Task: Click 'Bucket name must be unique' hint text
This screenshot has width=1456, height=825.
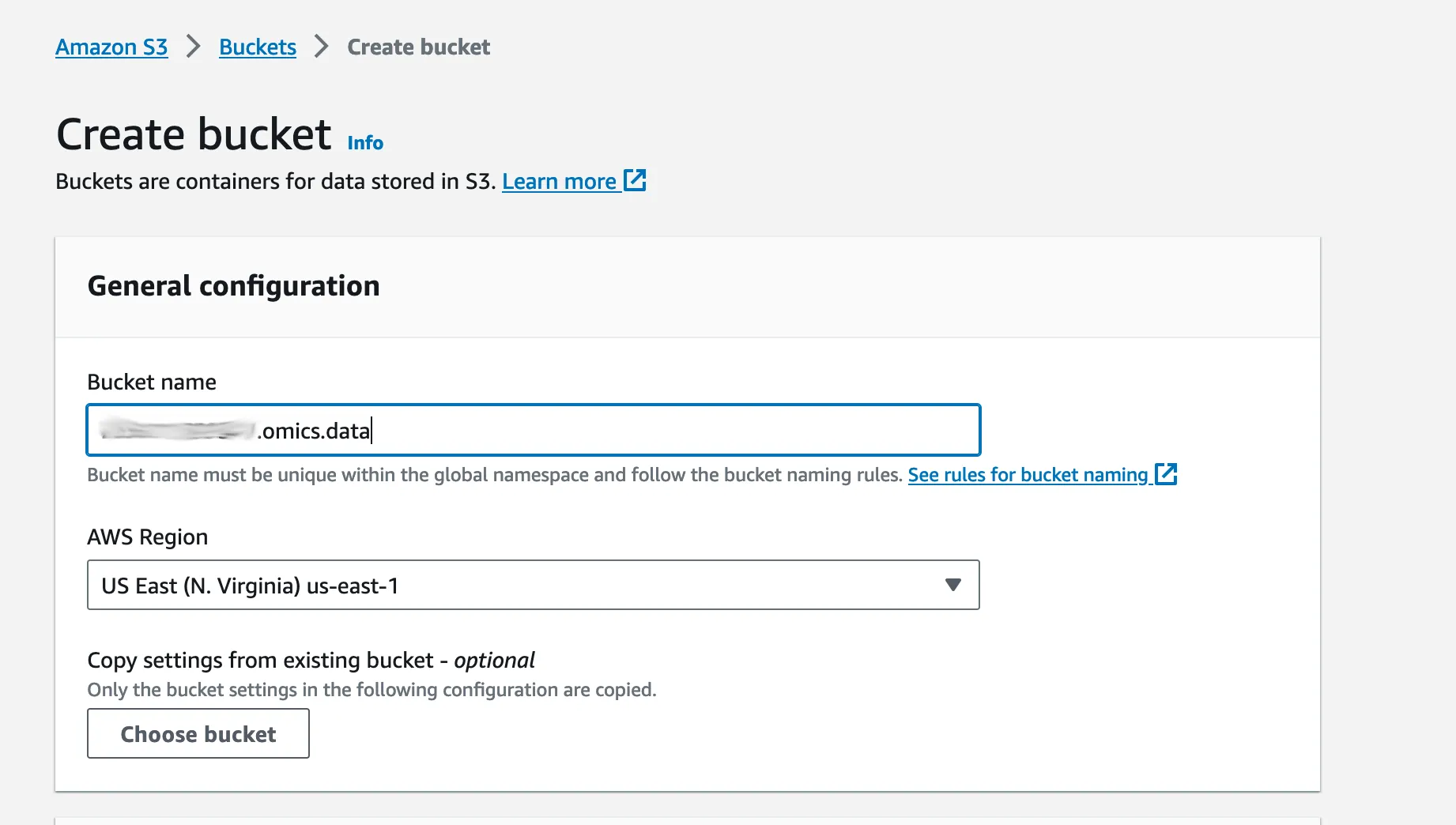Action: [x=495, y=475]
